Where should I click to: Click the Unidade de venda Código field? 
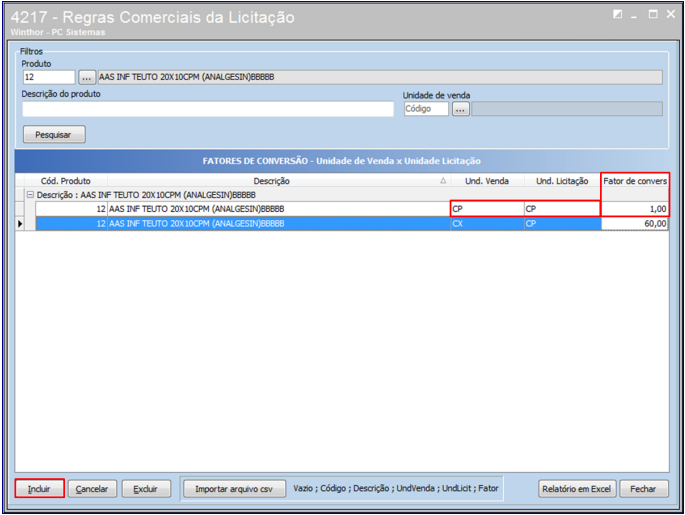click(x=426, y=109)
